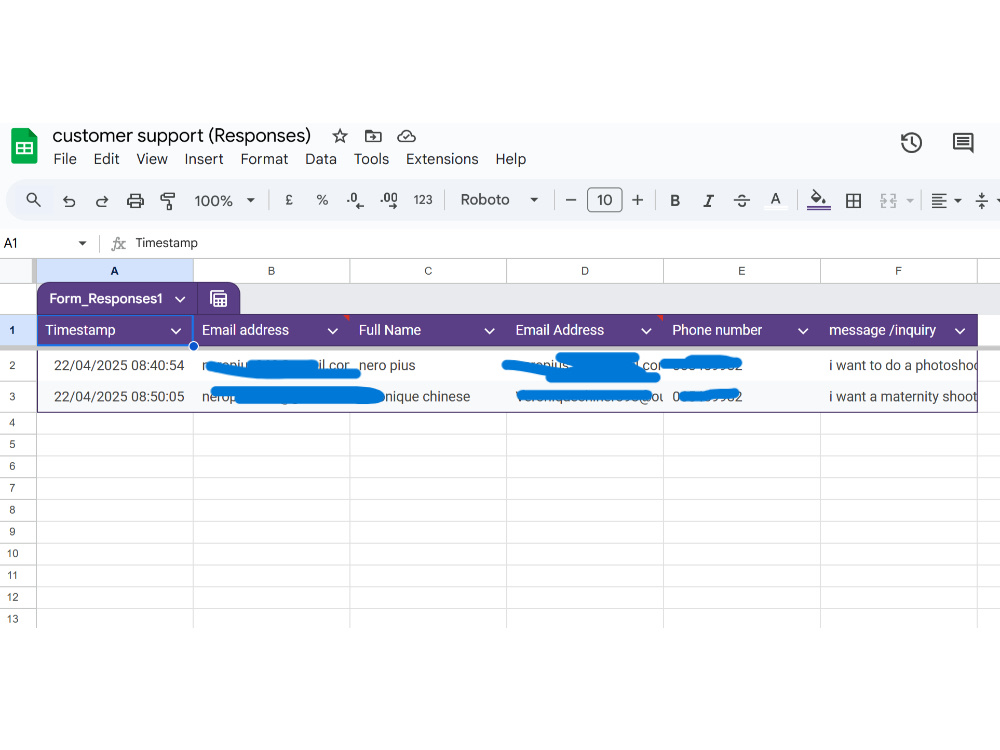Format as currency with pound icon
Screen dimensions: 1000x750
pyautogui.click(x=289, y=200)
